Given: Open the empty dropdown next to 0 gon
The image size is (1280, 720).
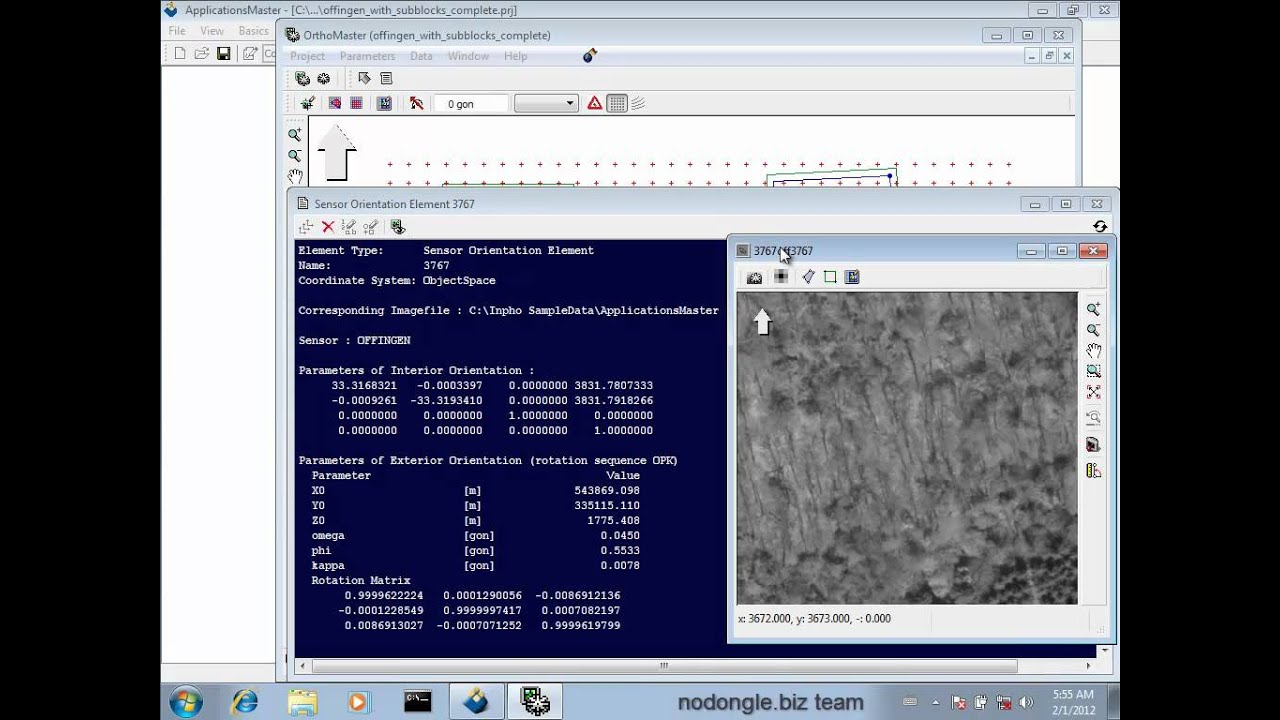Looking at the screenshot, I should click(x=546, y=103).
